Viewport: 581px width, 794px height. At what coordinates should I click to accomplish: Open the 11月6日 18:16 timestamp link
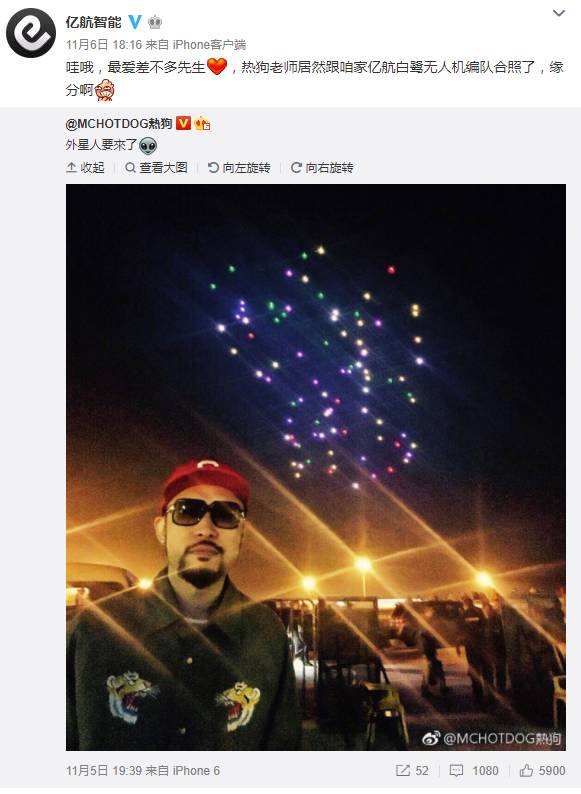104,45
